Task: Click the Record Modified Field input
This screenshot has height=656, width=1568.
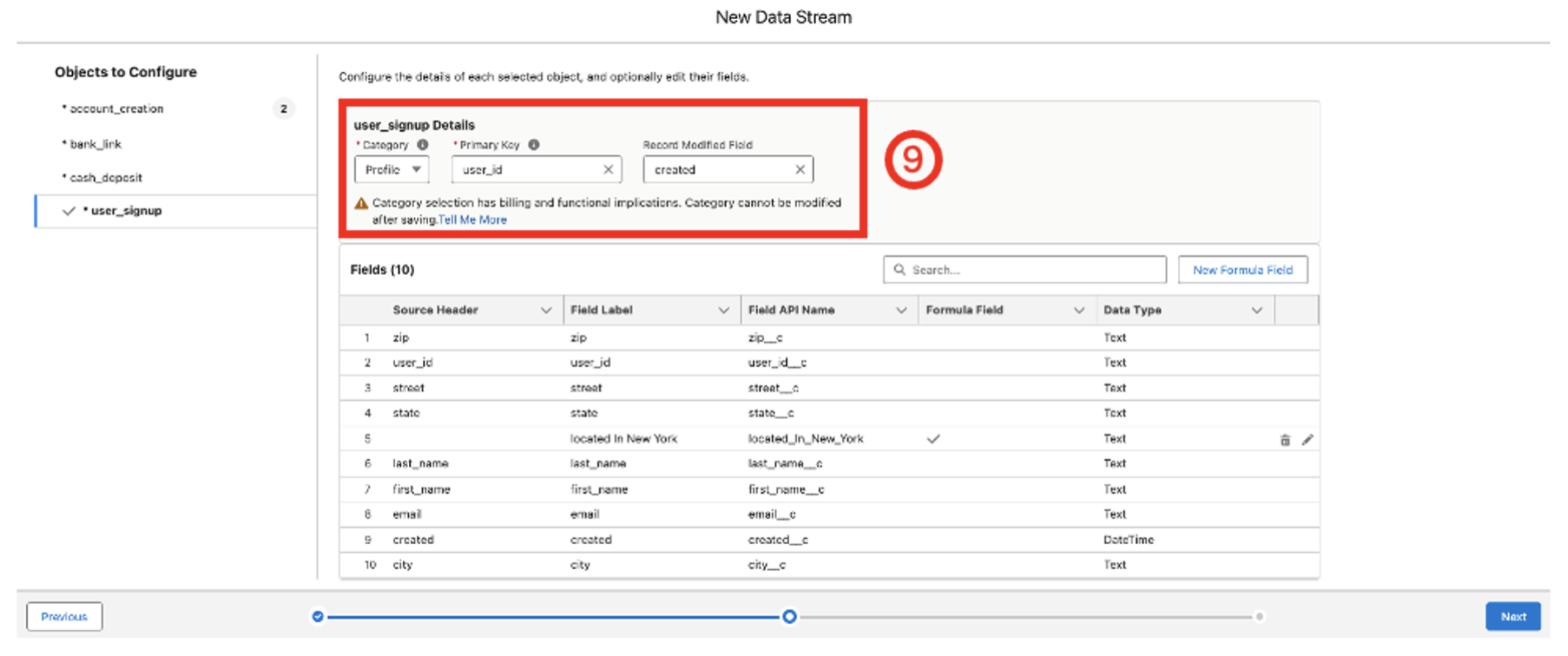Action: (728, 170)
